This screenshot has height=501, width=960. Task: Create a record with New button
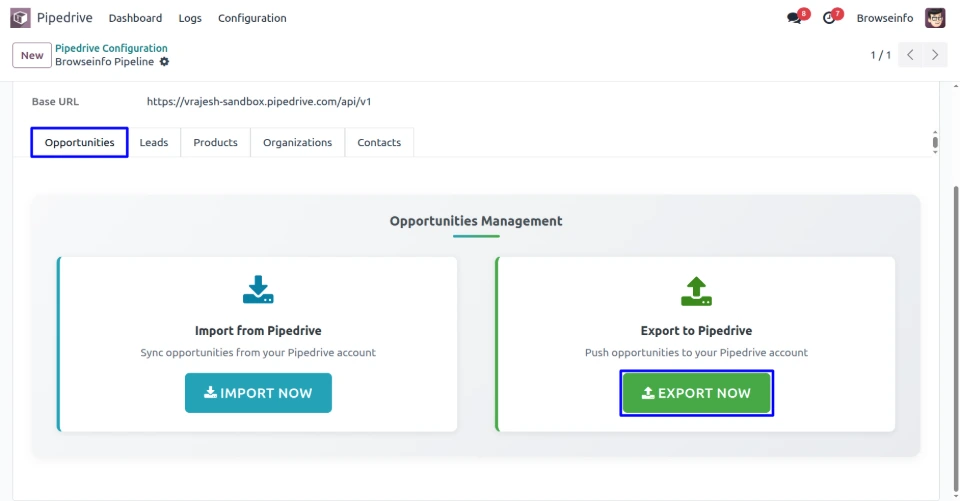pyautogui.click(x=32, y=56)
